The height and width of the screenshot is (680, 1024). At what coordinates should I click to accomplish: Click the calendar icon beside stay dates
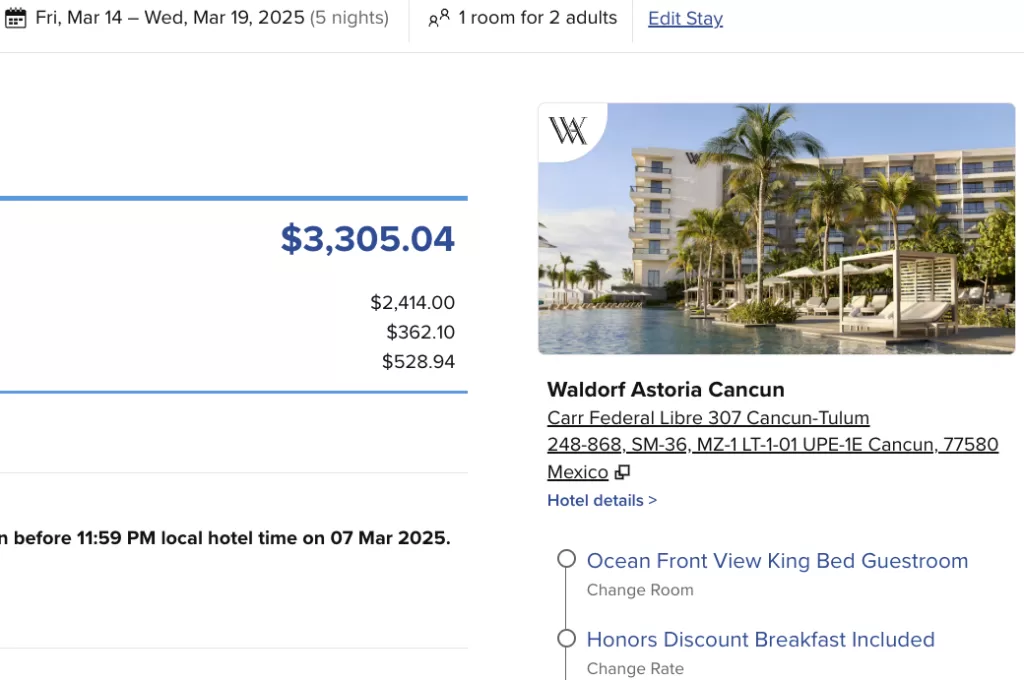pos(16,18)
